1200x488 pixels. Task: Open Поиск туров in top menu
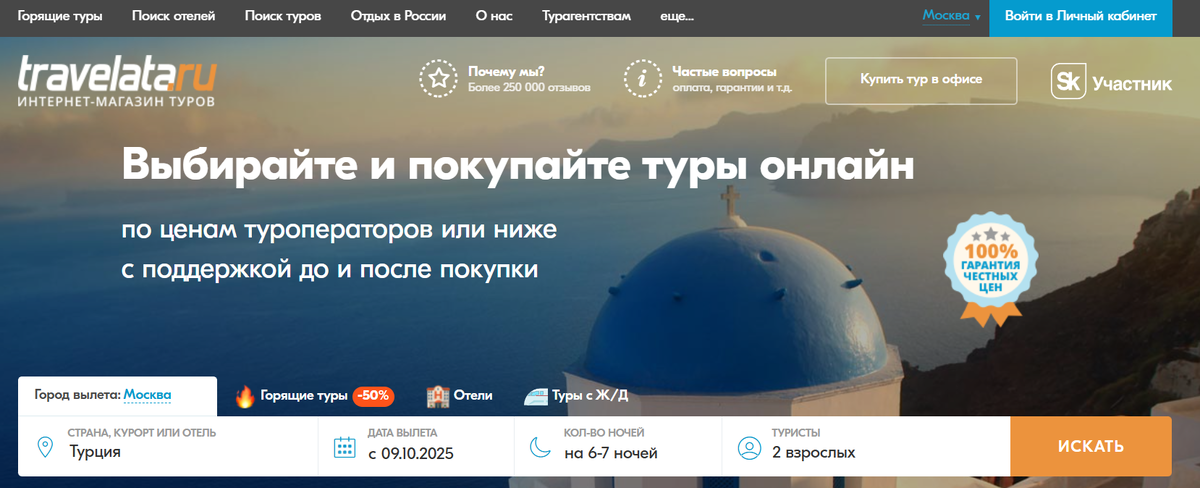(283, 17)
